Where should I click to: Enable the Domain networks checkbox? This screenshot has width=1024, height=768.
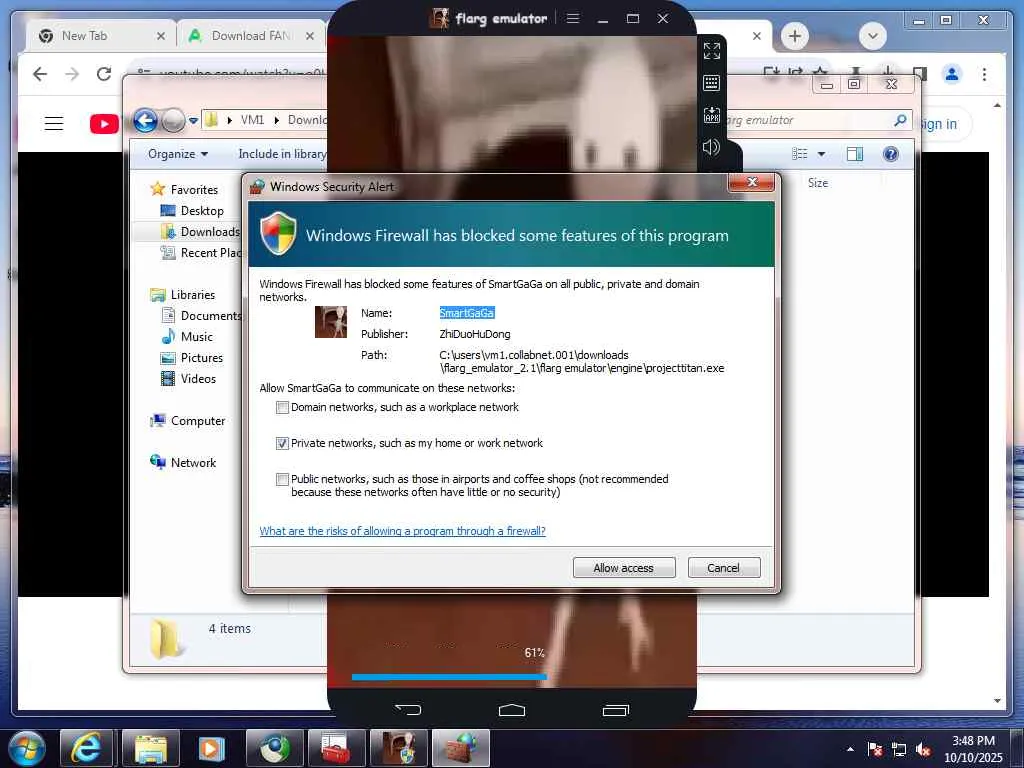(282, 408)
